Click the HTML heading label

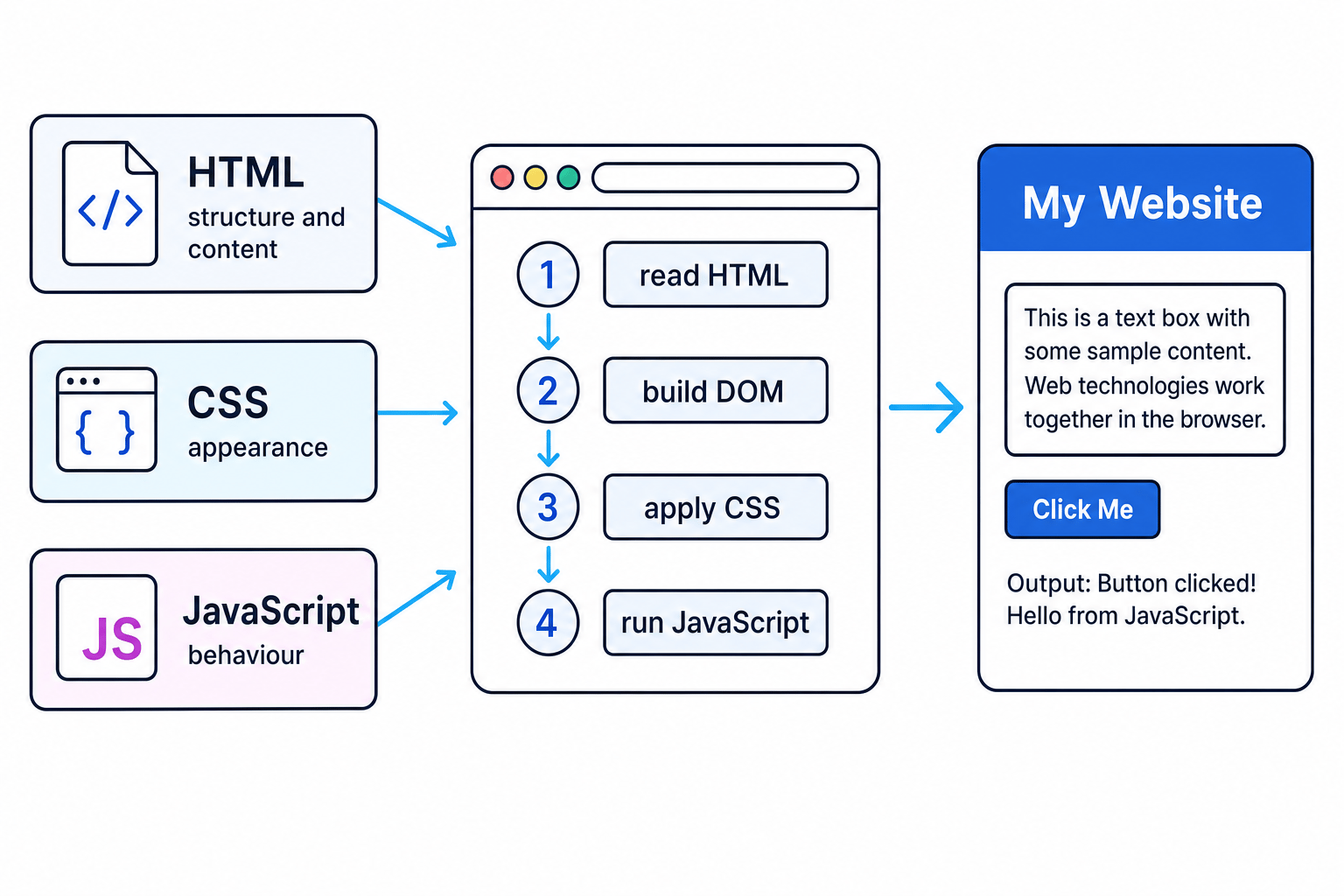point(246,172)
